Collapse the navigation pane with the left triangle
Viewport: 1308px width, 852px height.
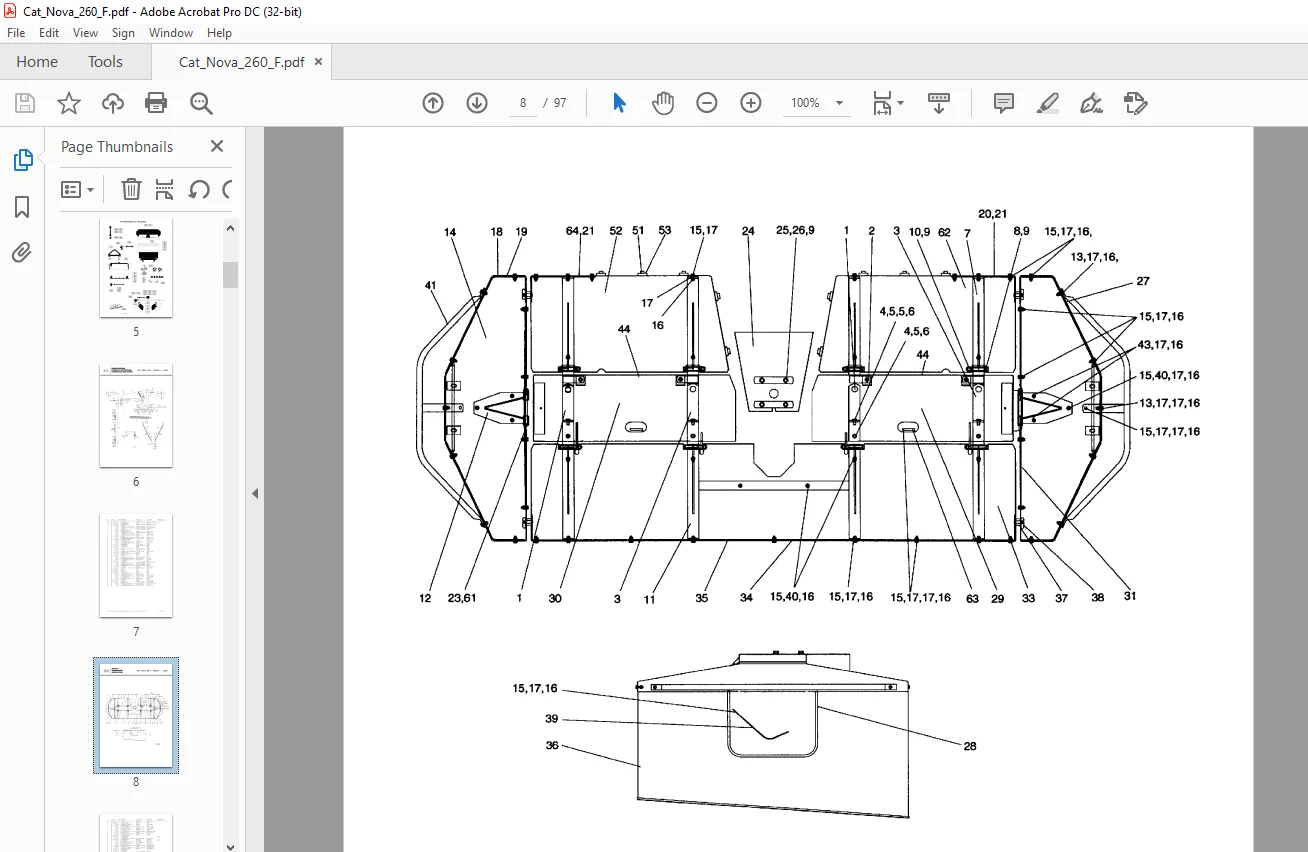click(x=254, y=493)
